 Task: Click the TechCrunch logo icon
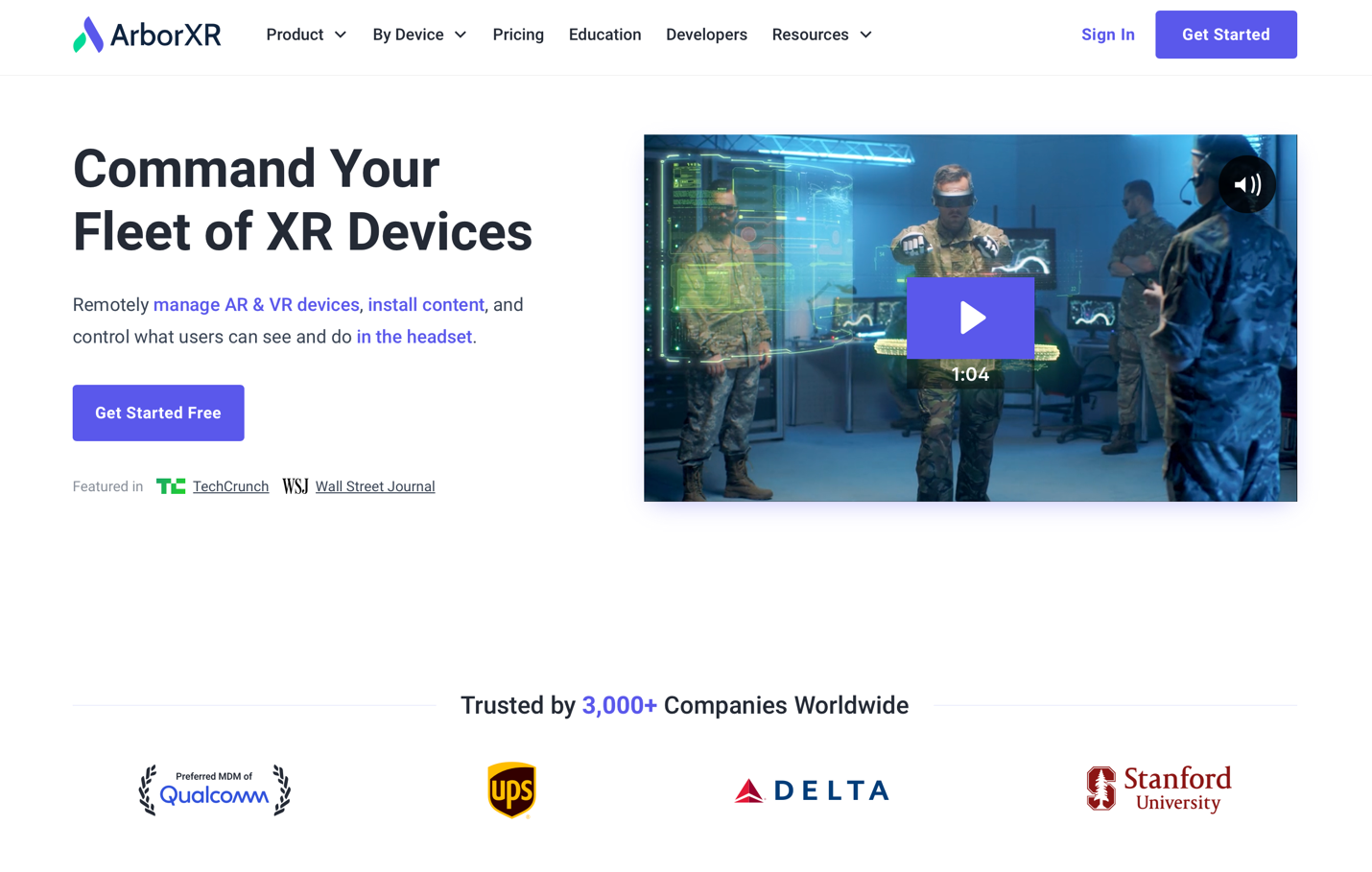pyautogui.click(x=171, y=486)
